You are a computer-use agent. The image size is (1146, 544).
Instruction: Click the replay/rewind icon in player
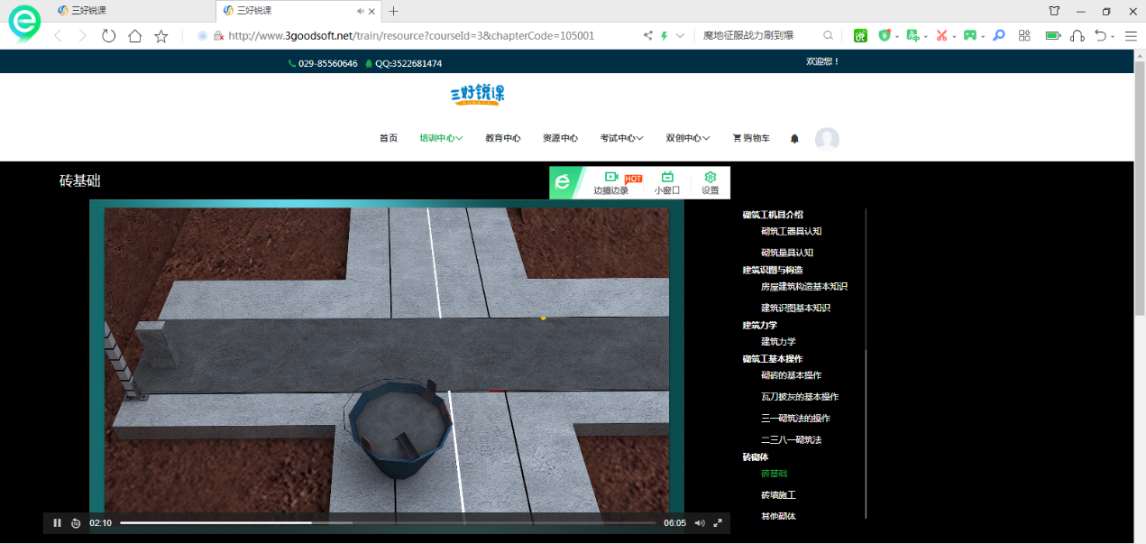click(x=76, y=523)
